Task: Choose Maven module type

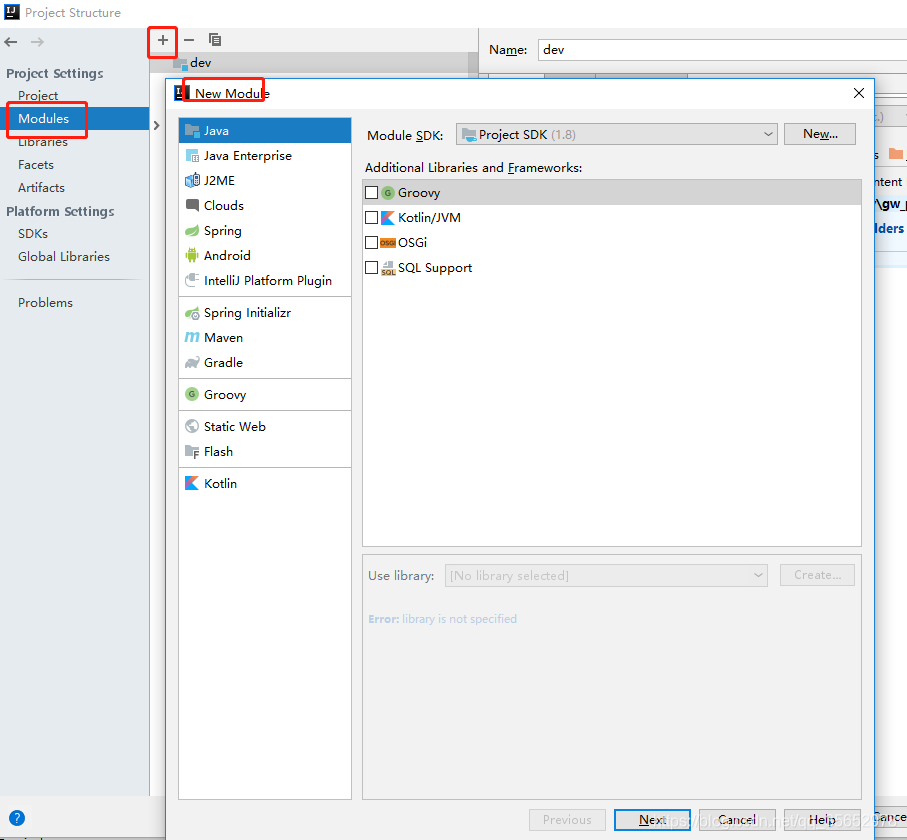Action: click(265, 337)
